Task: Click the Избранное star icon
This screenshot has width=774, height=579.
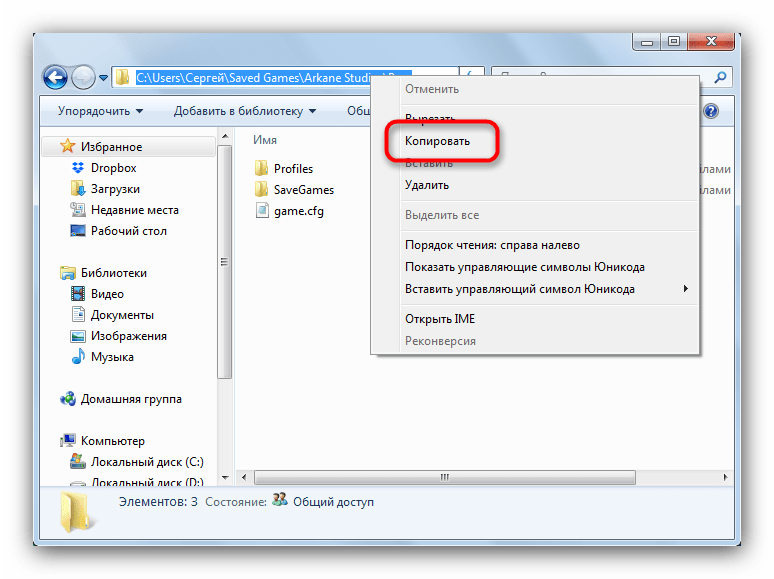Action: click(x=68, y=146)
